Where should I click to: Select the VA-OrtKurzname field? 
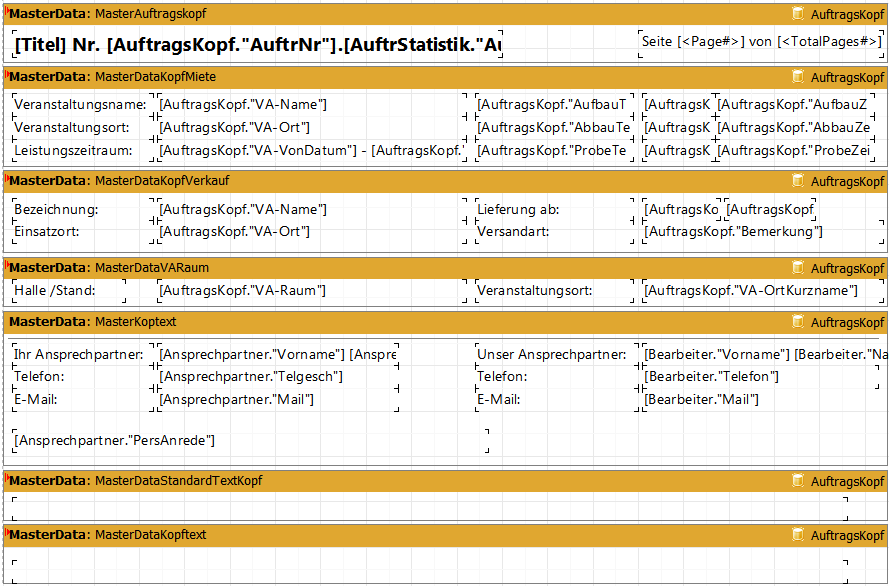click(763, 290)
